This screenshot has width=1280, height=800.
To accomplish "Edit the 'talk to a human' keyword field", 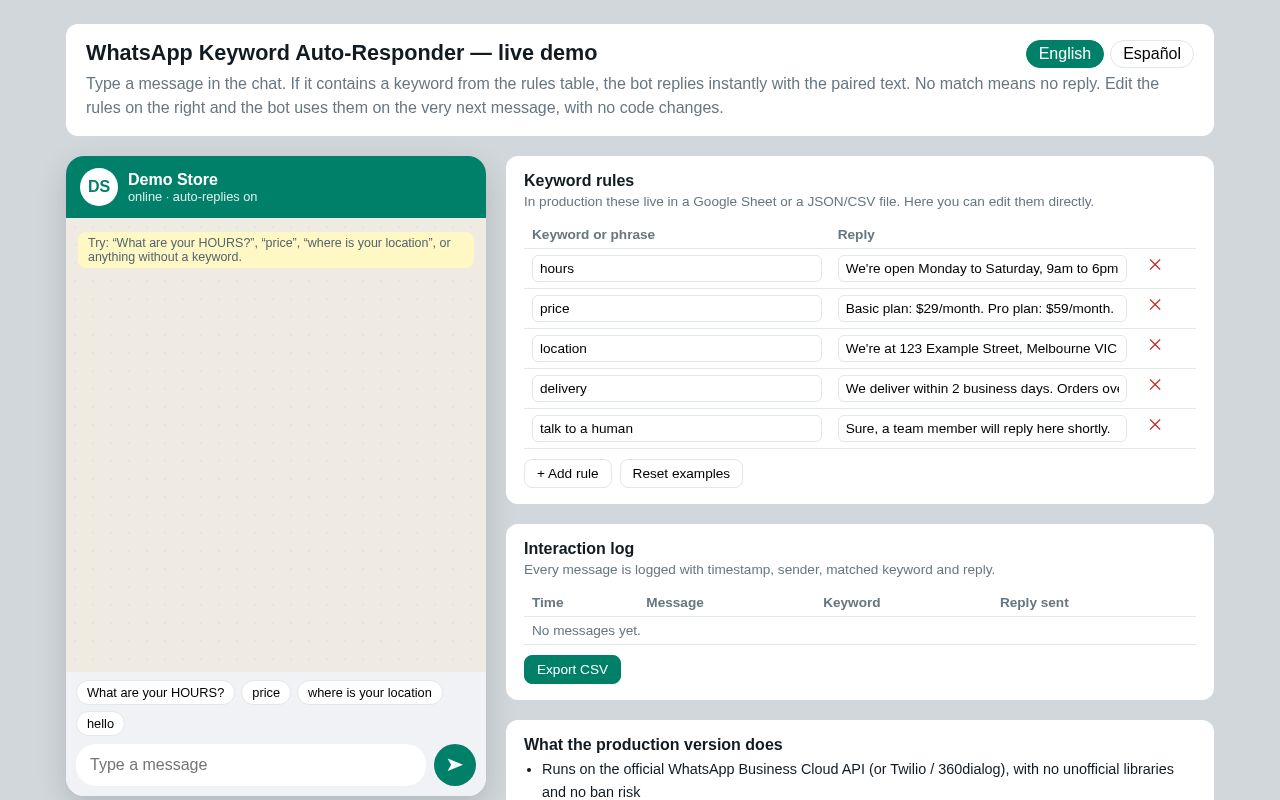I will click(x=677, y=429).
